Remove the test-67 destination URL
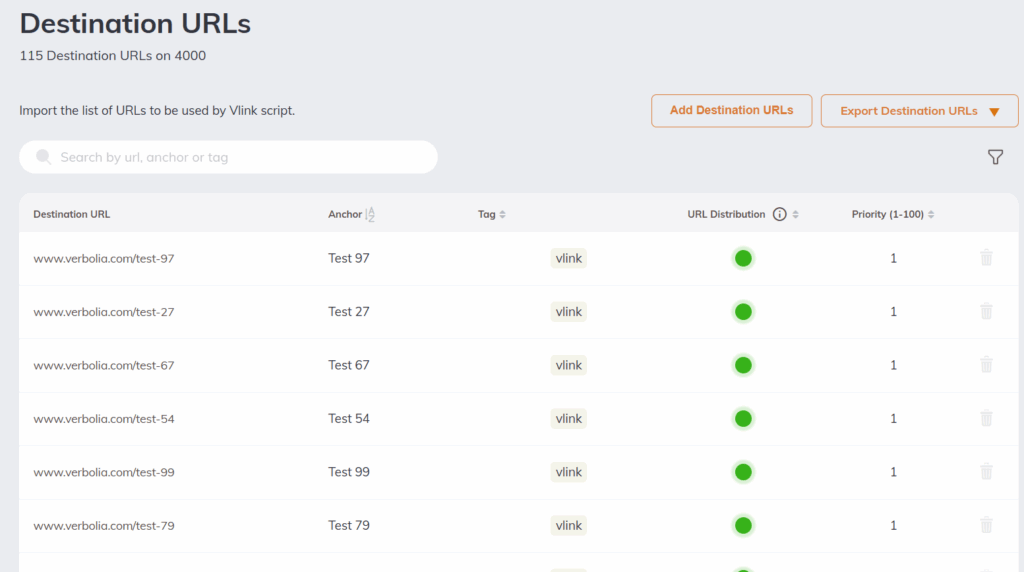This screenshot has height=572, width=1024. click(986, 365)
